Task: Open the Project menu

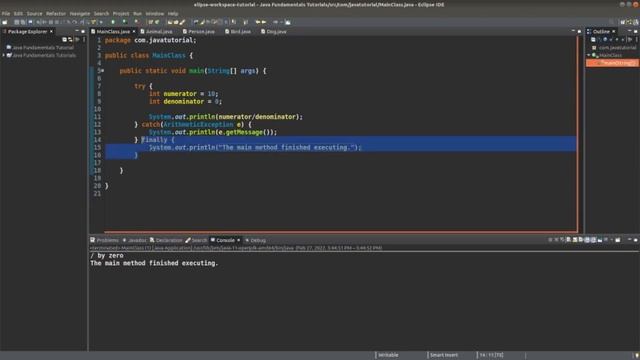Action: tap(121, 13)
